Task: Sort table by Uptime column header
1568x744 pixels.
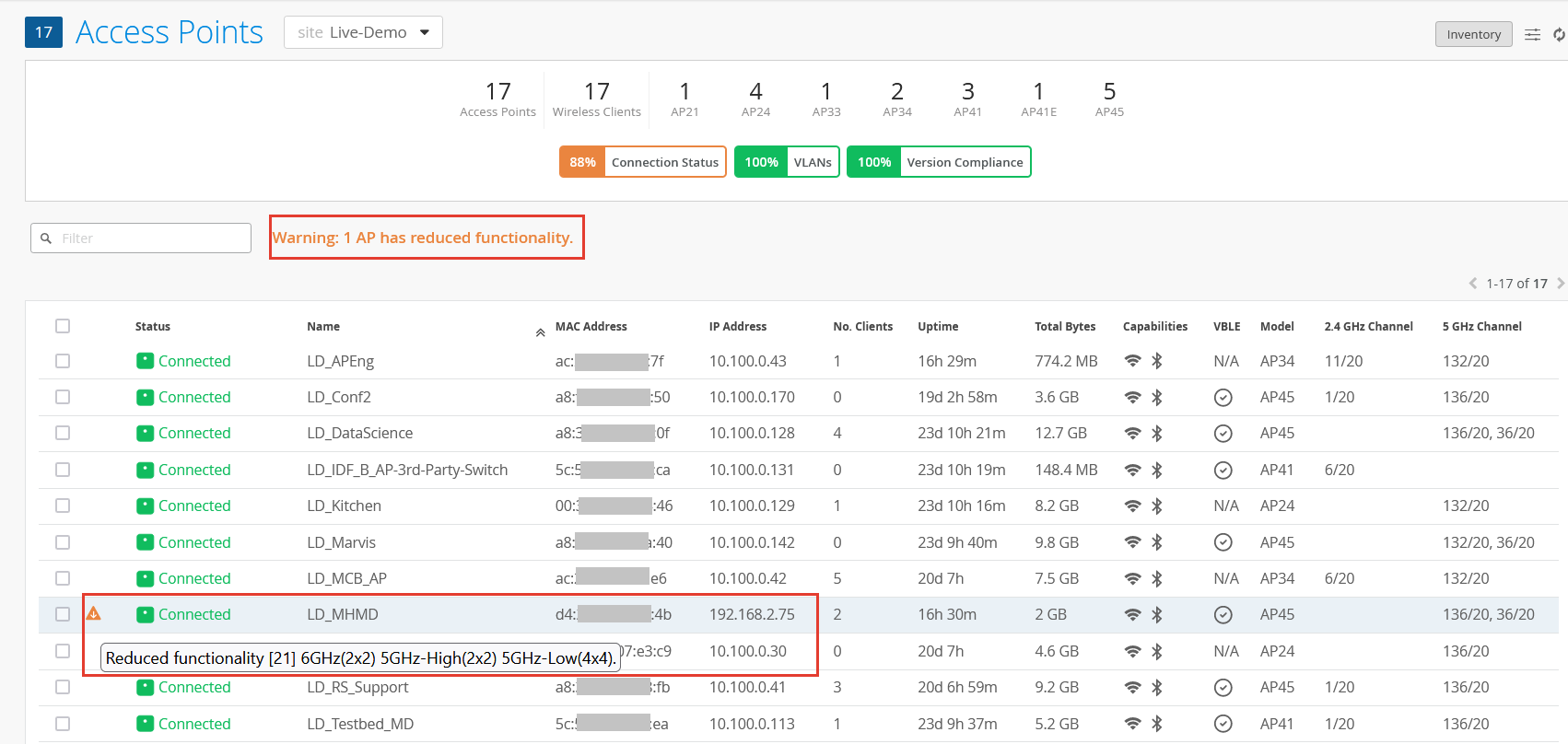Action: (x=937, y=326)
